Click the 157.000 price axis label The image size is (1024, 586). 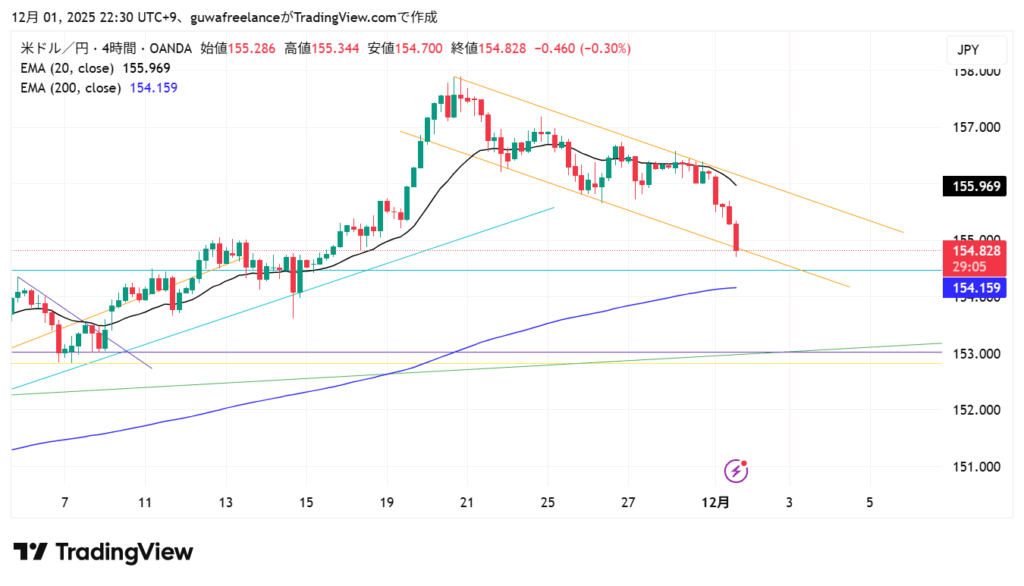click(972, 128)
